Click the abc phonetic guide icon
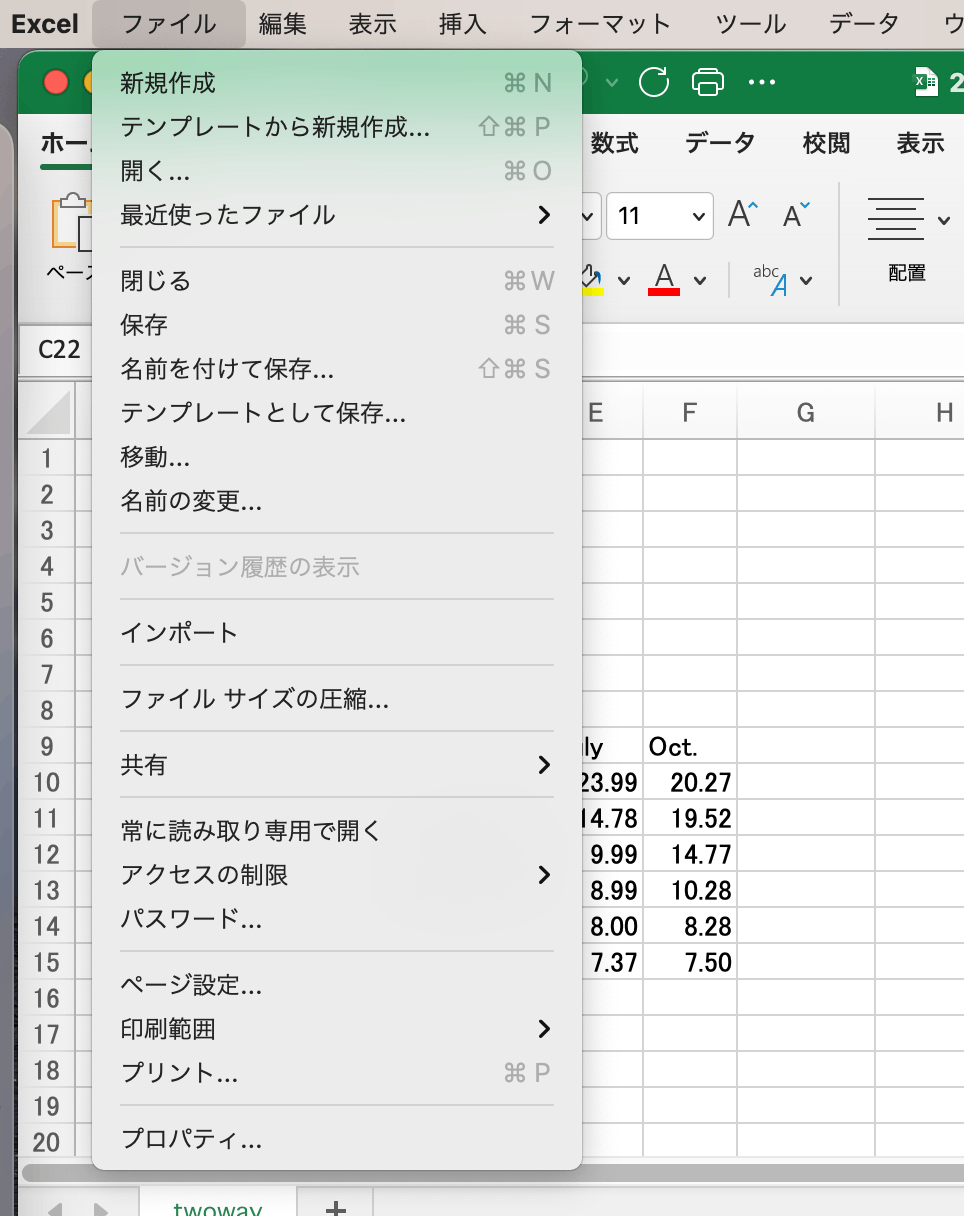 pyautogui.click(x=770, y=280)
